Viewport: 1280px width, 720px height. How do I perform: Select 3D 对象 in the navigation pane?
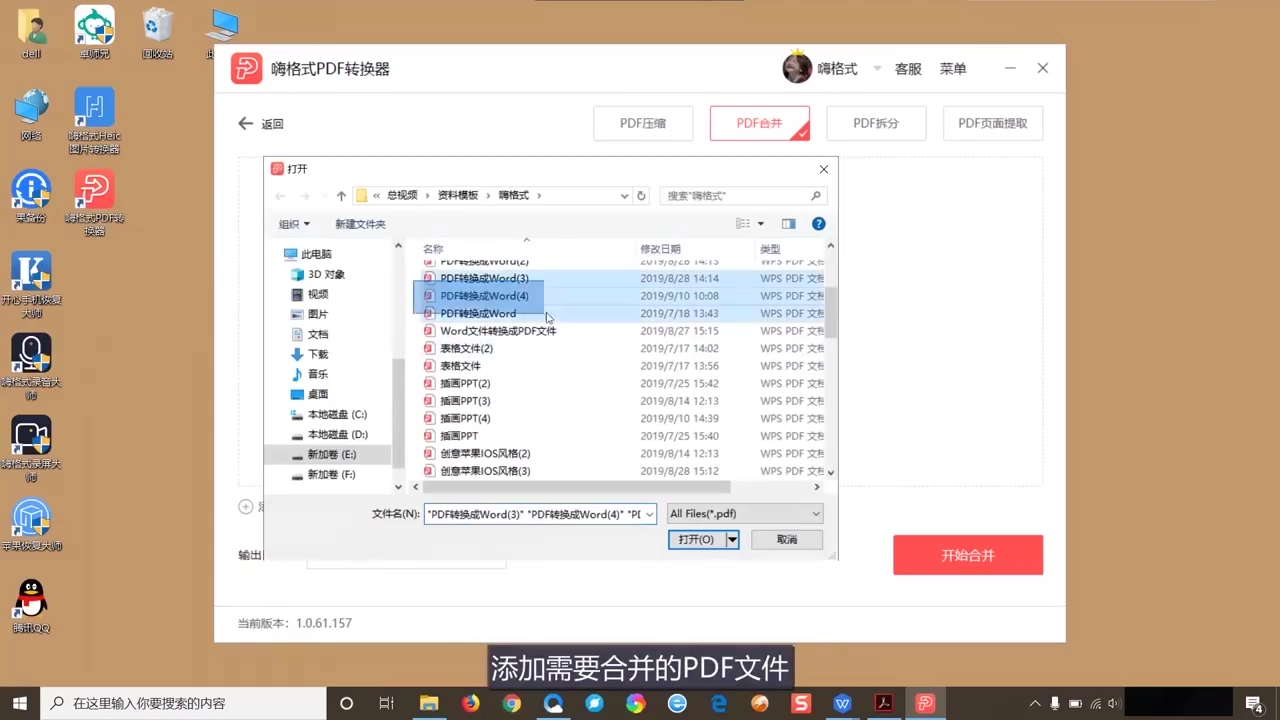click(318, 274)
